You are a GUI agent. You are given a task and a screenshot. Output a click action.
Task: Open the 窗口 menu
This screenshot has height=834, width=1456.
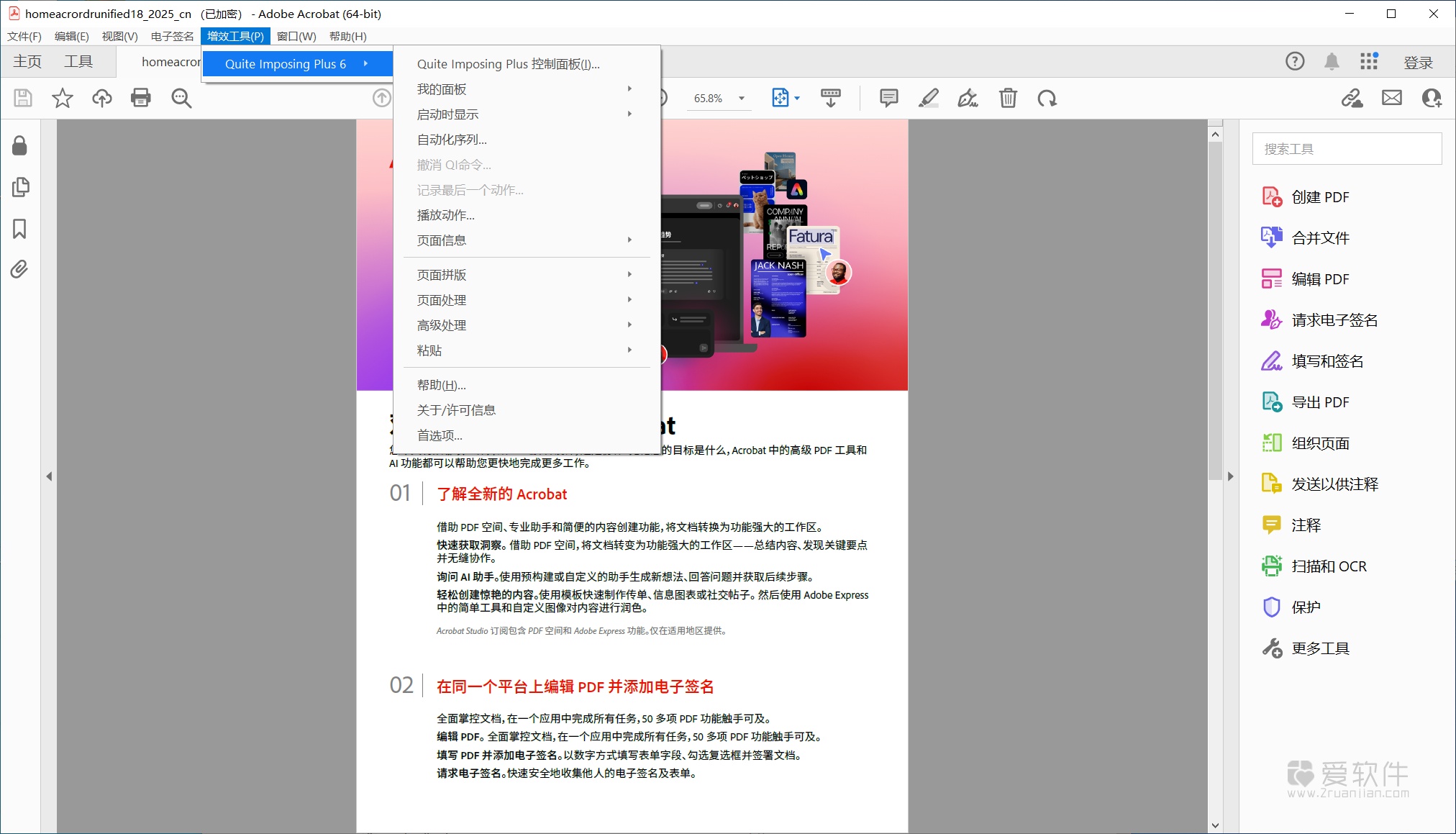(296, 36)
